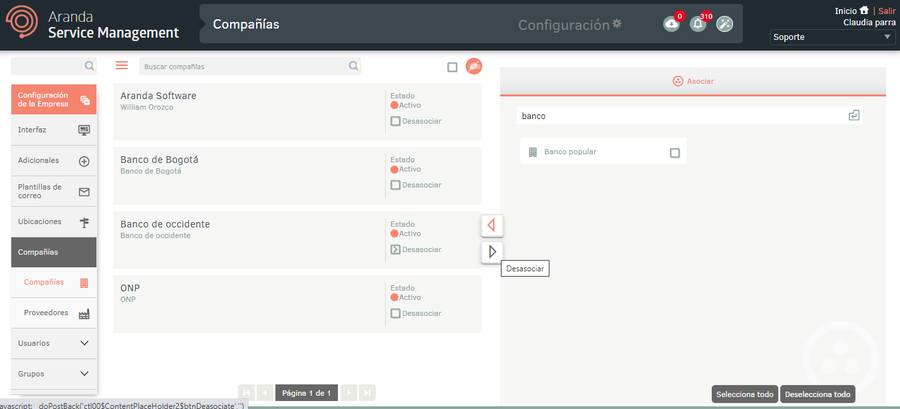This screenshot has width=900, height=409.
Task: Click the Asociar circle icon
Action: tap(678, 81)
